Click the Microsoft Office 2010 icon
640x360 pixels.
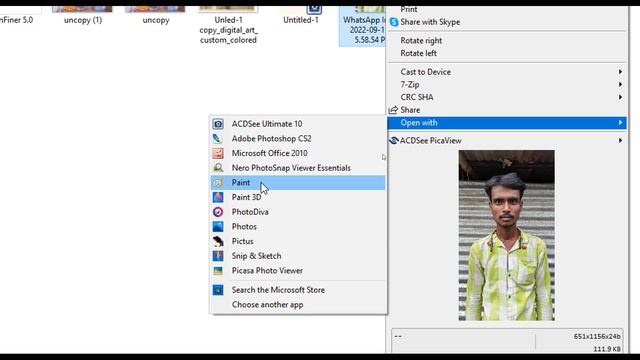[x=218, y=153]
